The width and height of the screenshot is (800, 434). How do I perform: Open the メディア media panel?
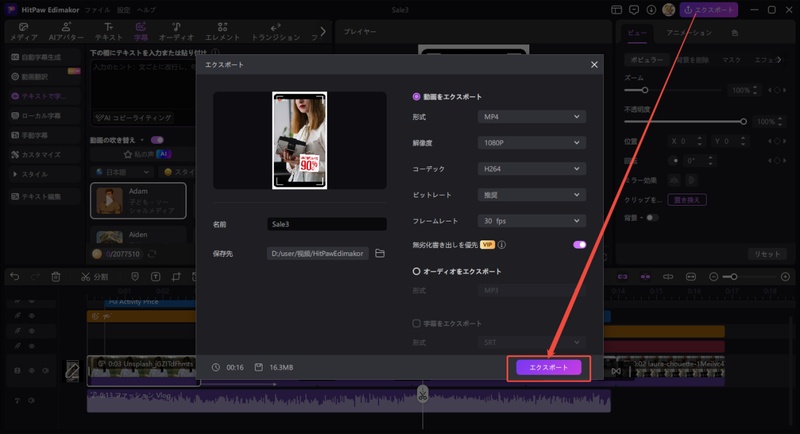[24, 32]
